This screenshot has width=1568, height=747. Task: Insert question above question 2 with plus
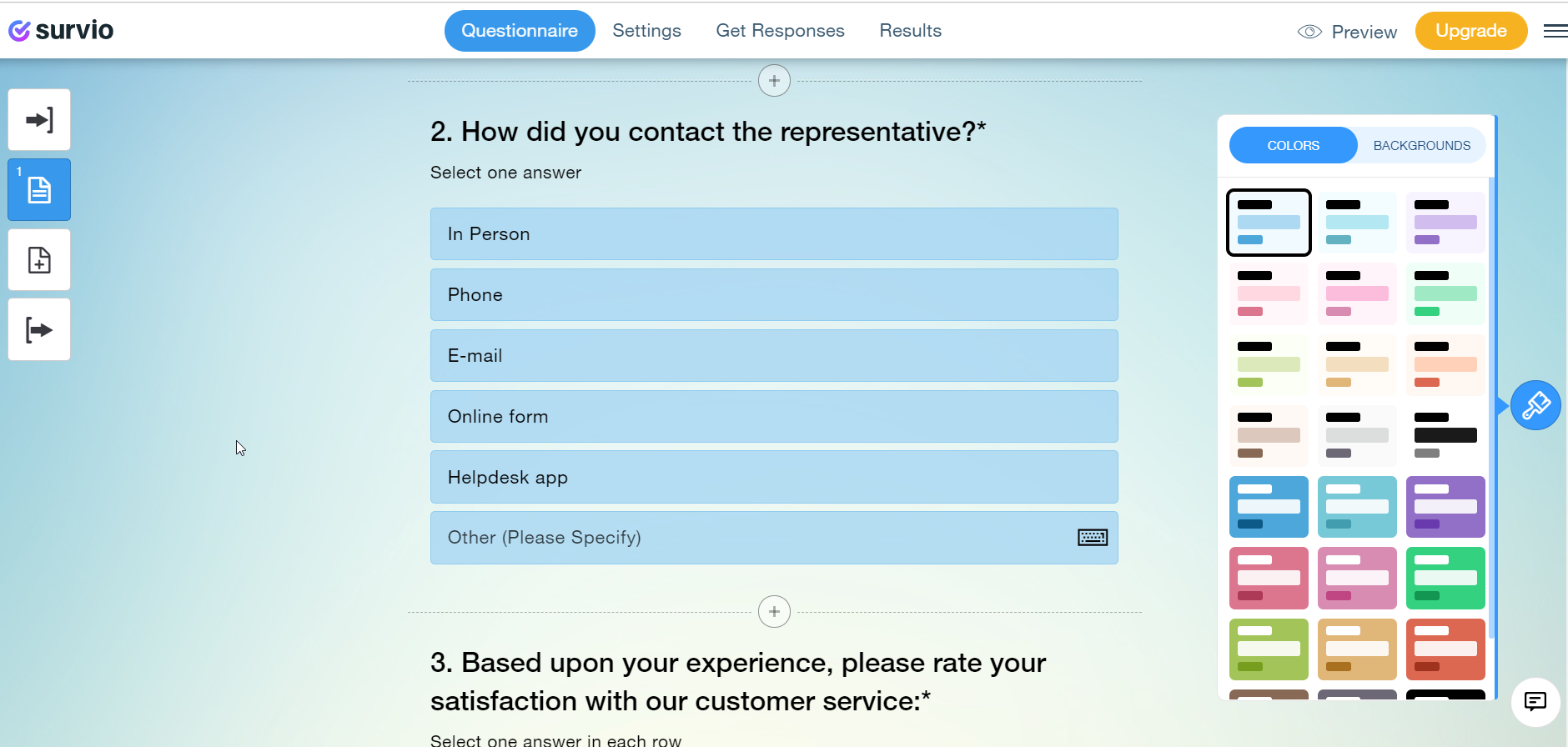pos(774,81)
